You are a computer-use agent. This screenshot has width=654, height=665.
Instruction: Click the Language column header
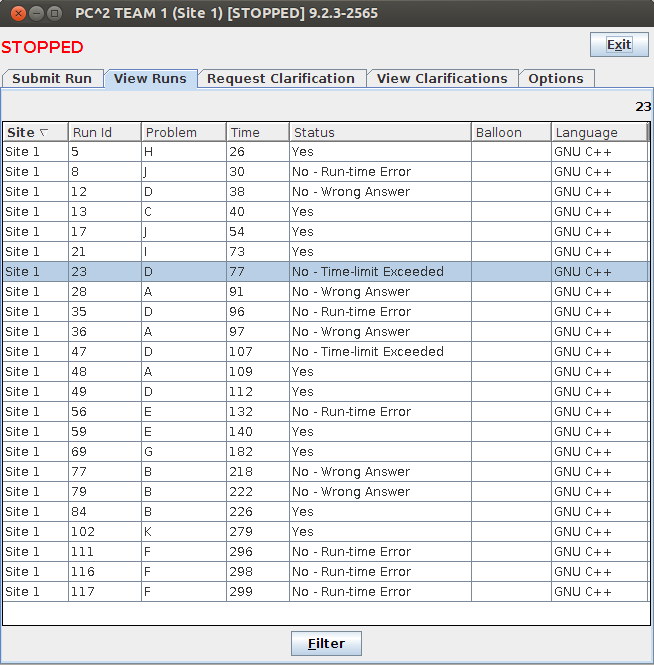[598, 132]
